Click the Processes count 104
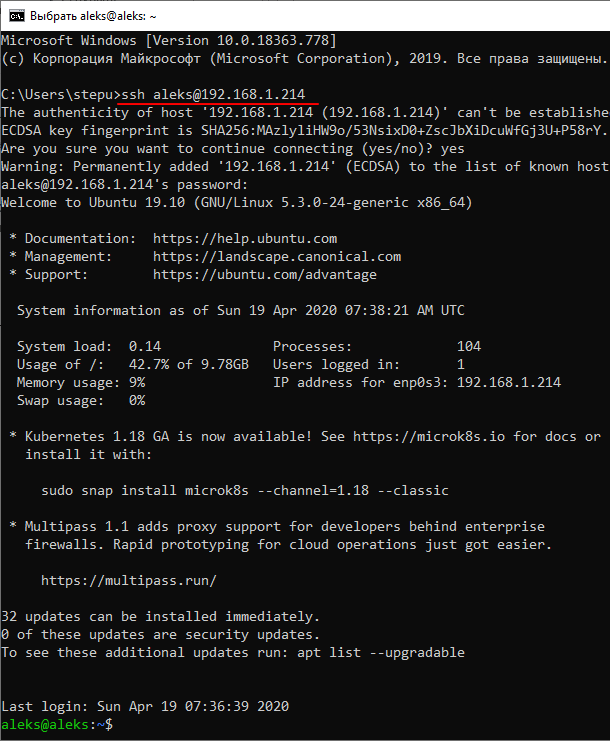 click(469, 347)
